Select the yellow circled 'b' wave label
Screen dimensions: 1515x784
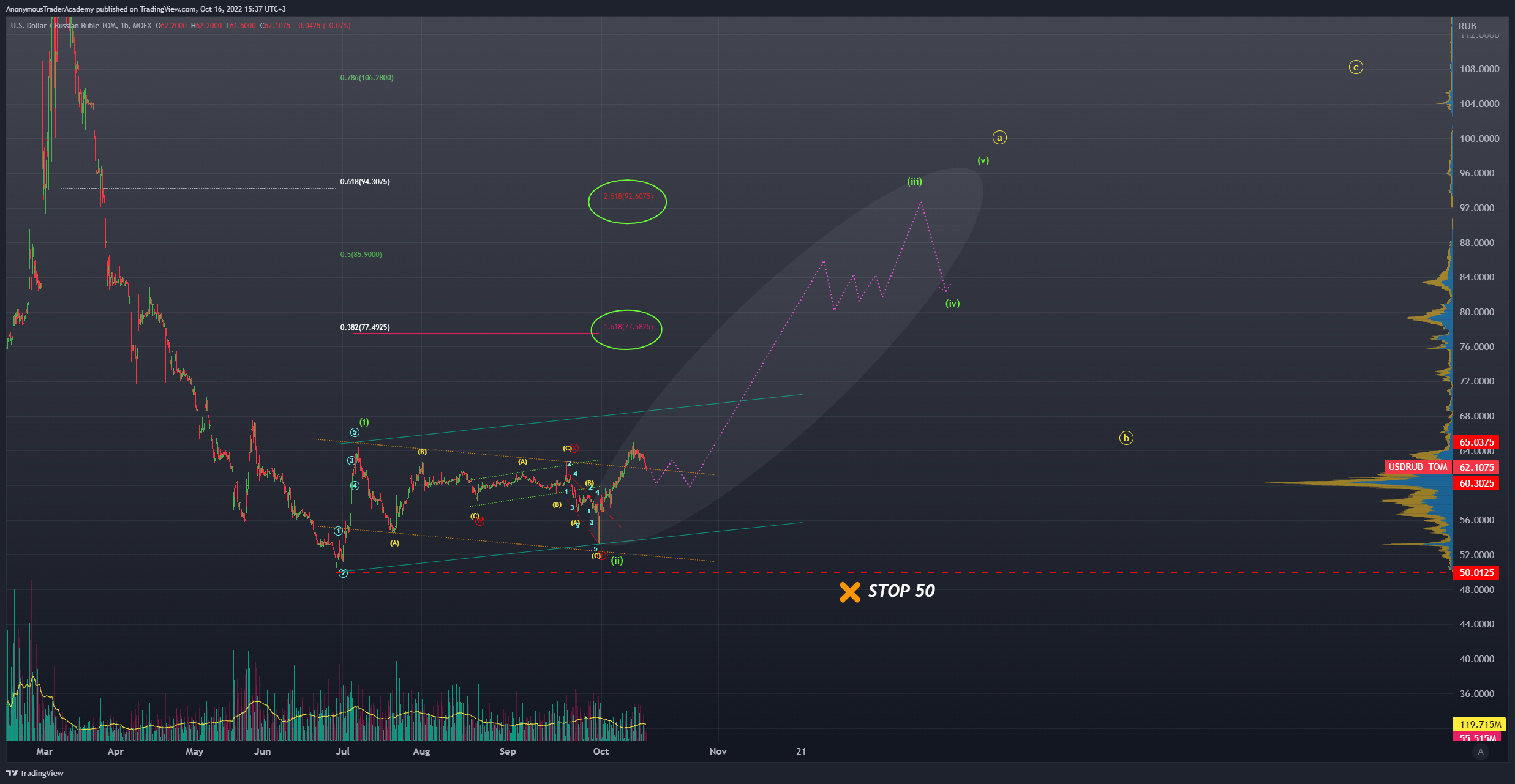[x=1126, y=438]
